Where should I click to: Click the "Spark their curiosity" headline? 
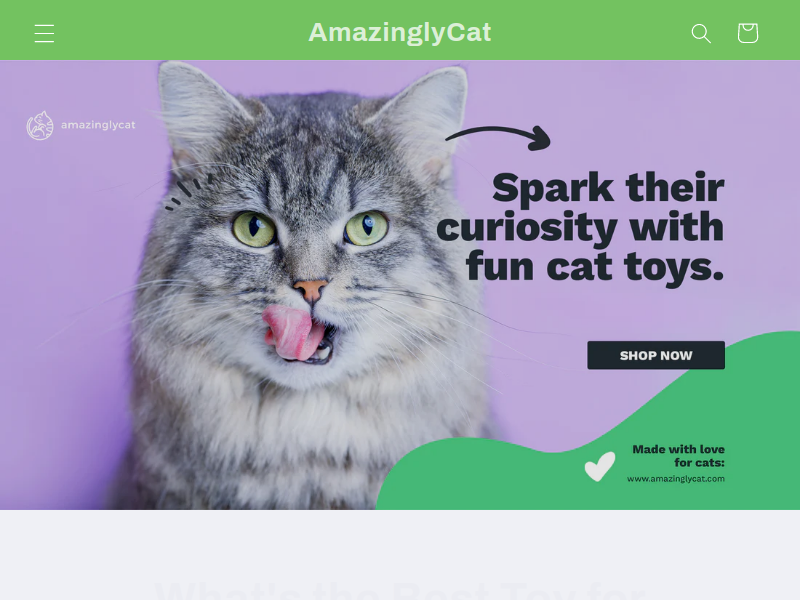pos(581,227)
